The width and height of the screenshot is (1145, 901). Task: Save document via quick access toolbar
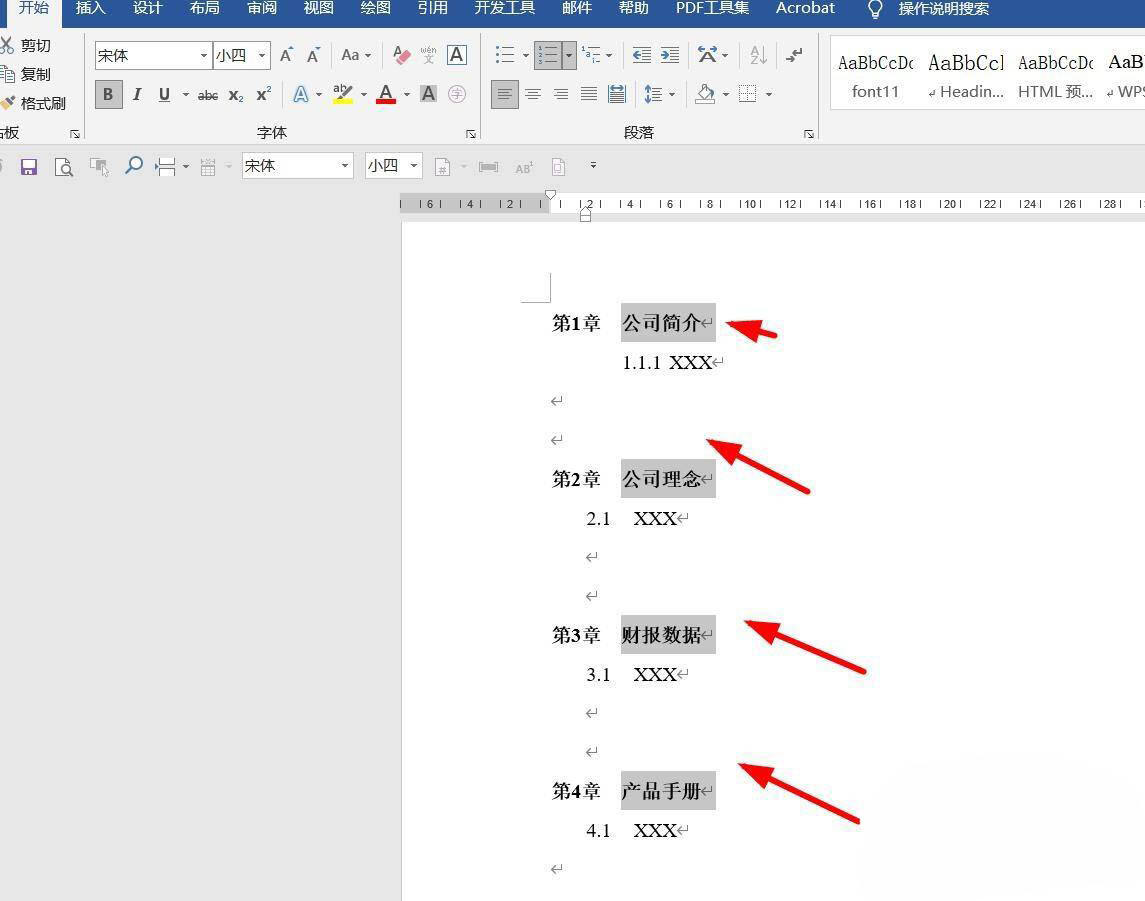(28, 167)
